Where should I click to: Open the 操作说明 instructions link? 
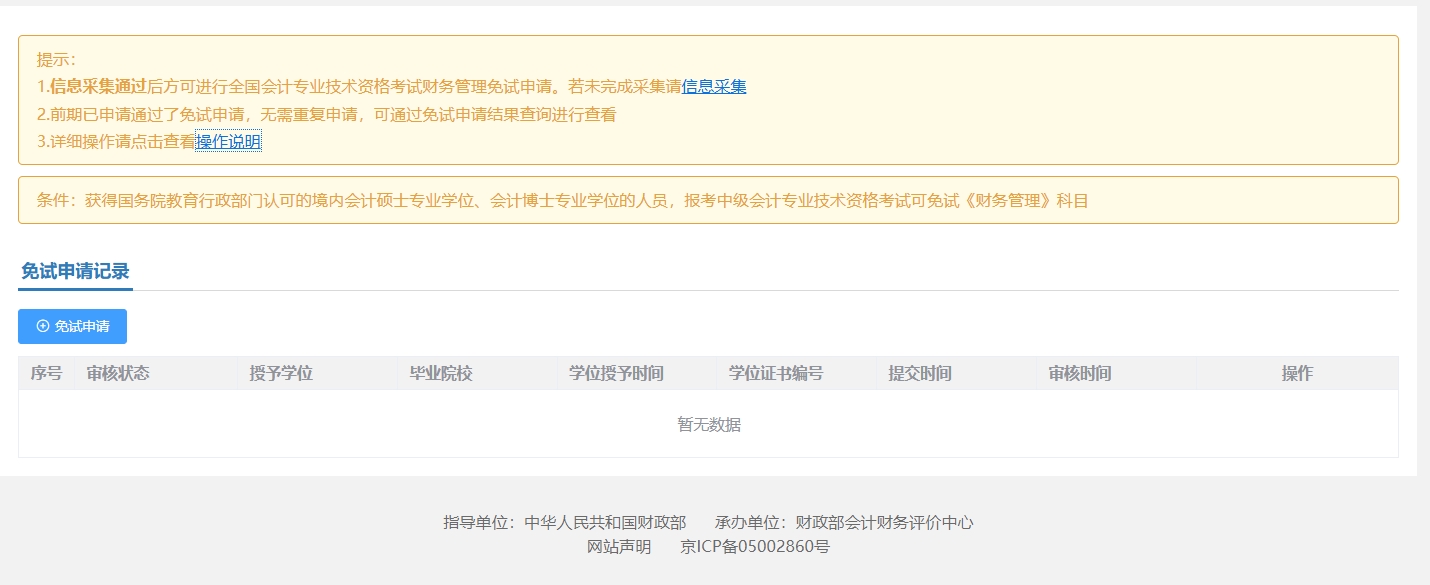(228, 142)
